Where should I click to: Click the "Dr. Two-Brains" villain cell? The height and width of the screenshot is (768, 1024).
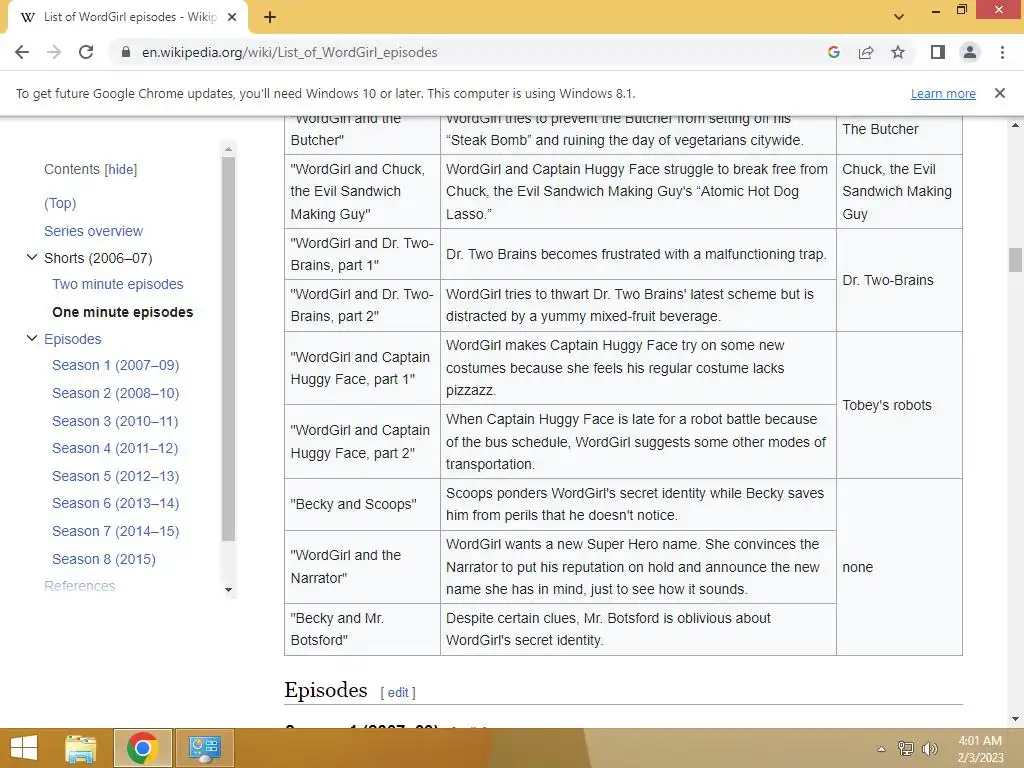tap(899, 280)
